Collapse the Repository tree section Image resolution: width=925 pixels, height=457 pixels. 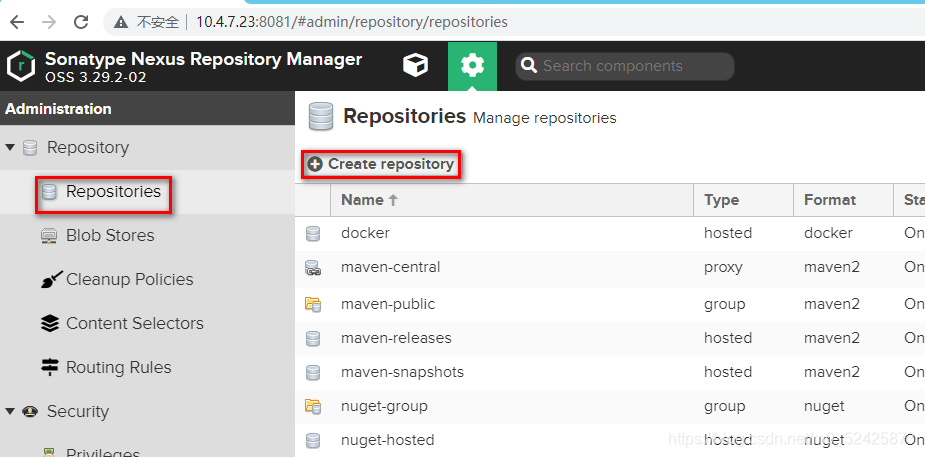point(9,147)
